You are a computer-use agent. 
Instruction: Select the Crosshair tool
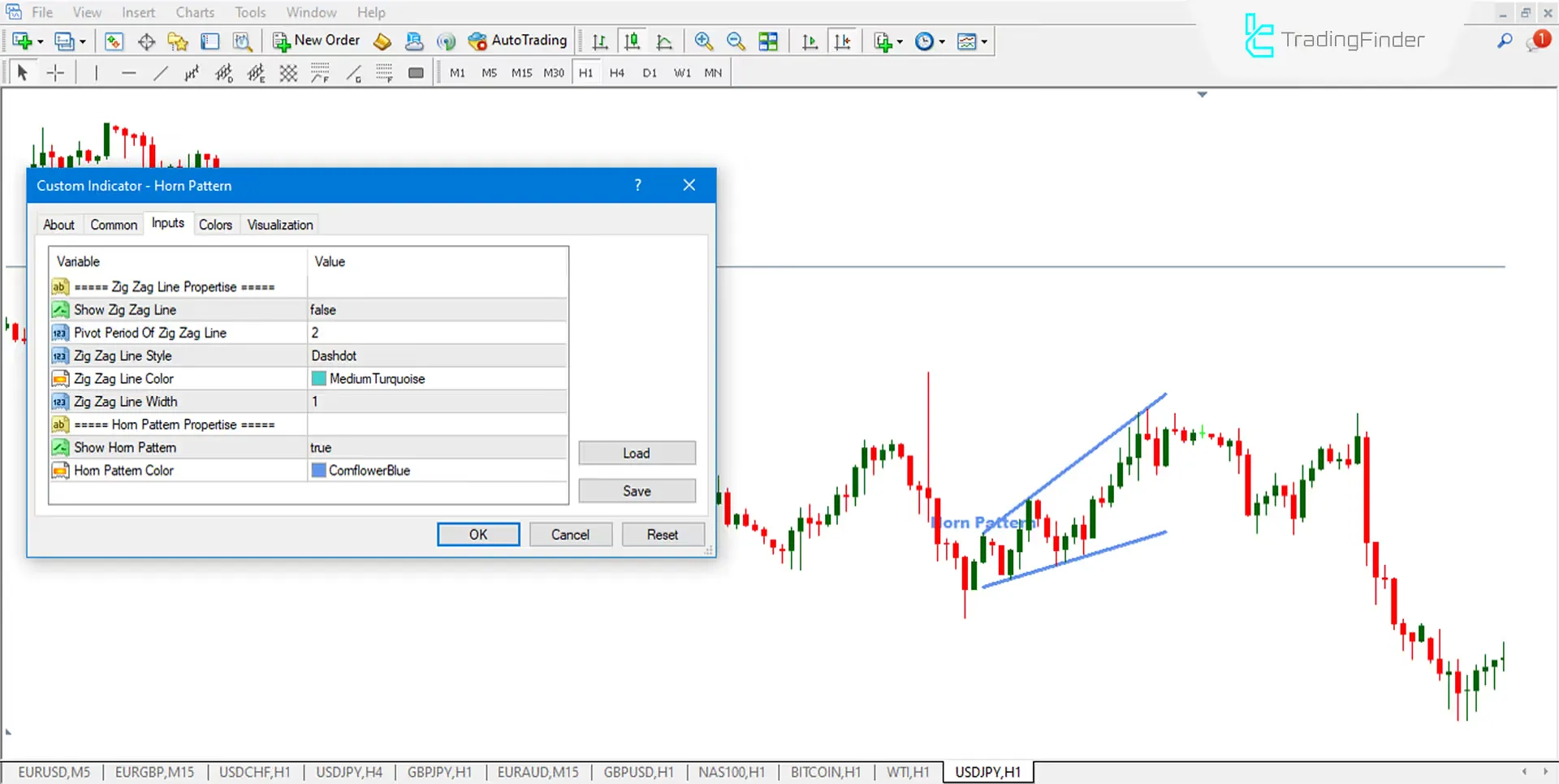tap(55, 72)
